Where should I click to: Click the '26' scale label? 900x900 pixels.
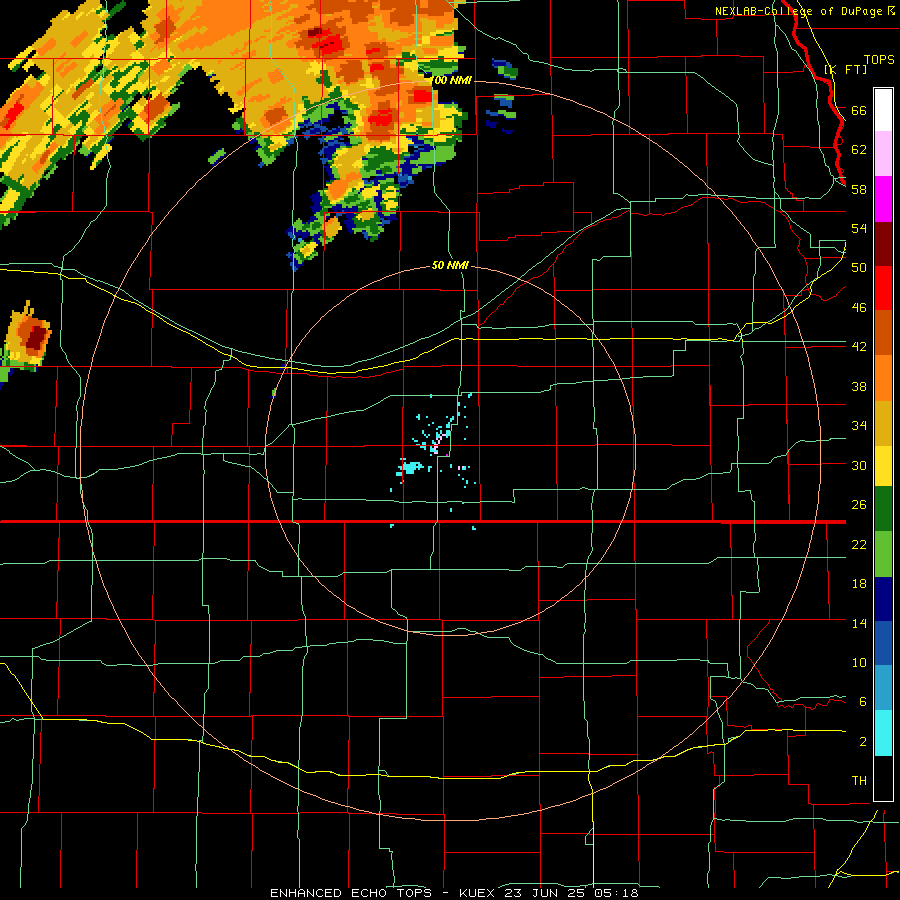pos(859,505)
